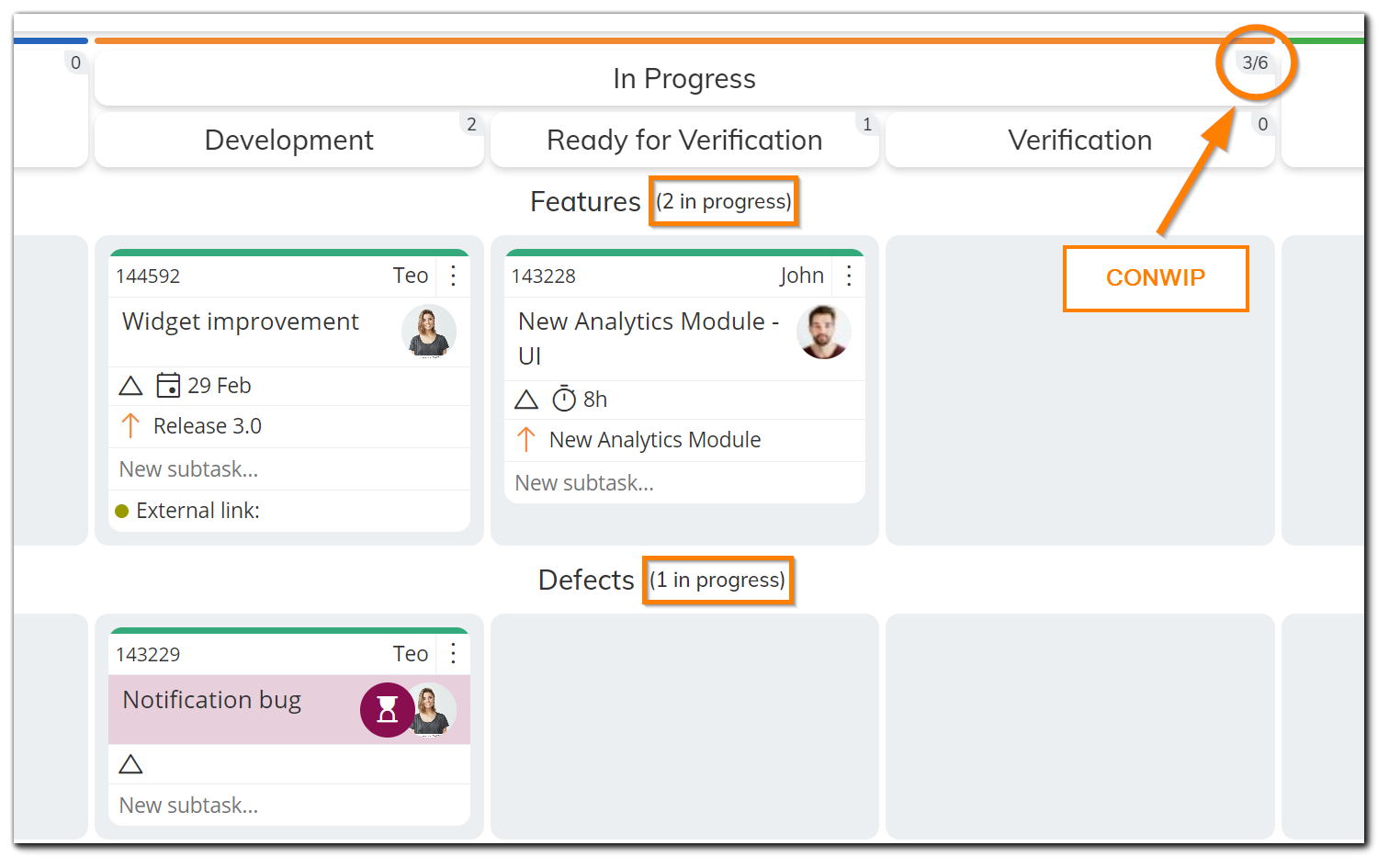
Task: Click priority triangle on Notification bug card
Action: point(131,764)
